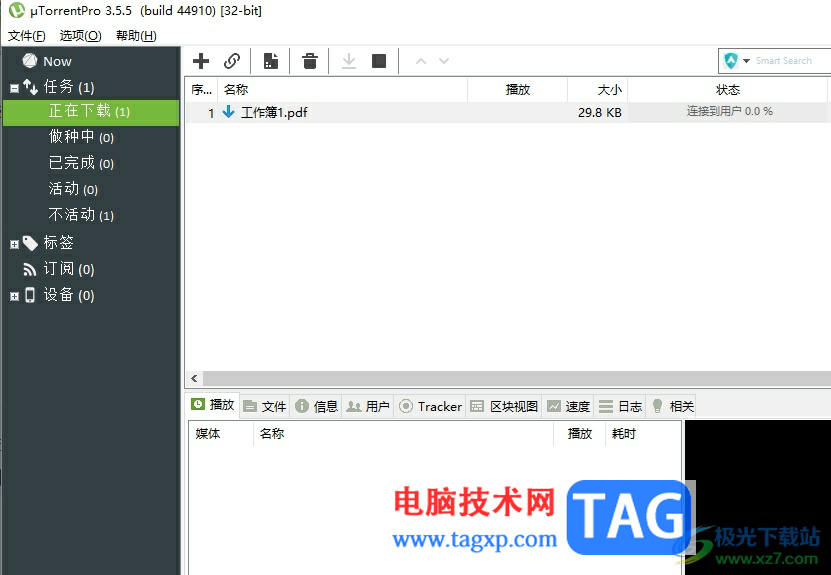Switch to the 日志 tab
831x575 pixels.
pyautogui.click(x=620, y=406)
